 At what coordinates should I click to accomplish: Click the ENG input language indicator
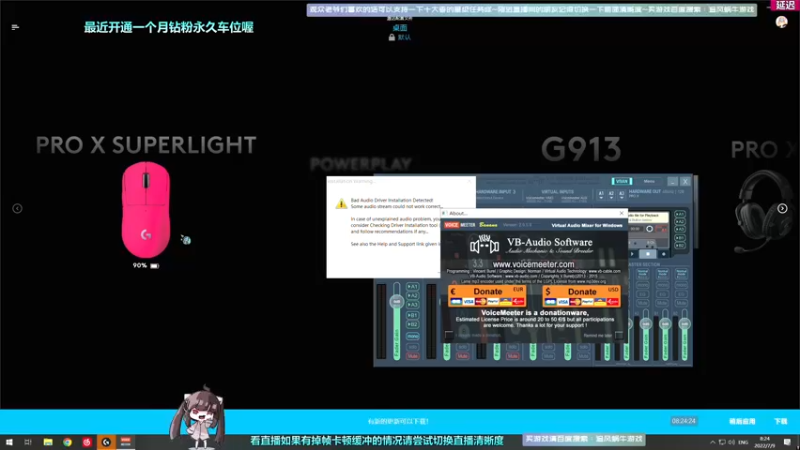point(743,442)
